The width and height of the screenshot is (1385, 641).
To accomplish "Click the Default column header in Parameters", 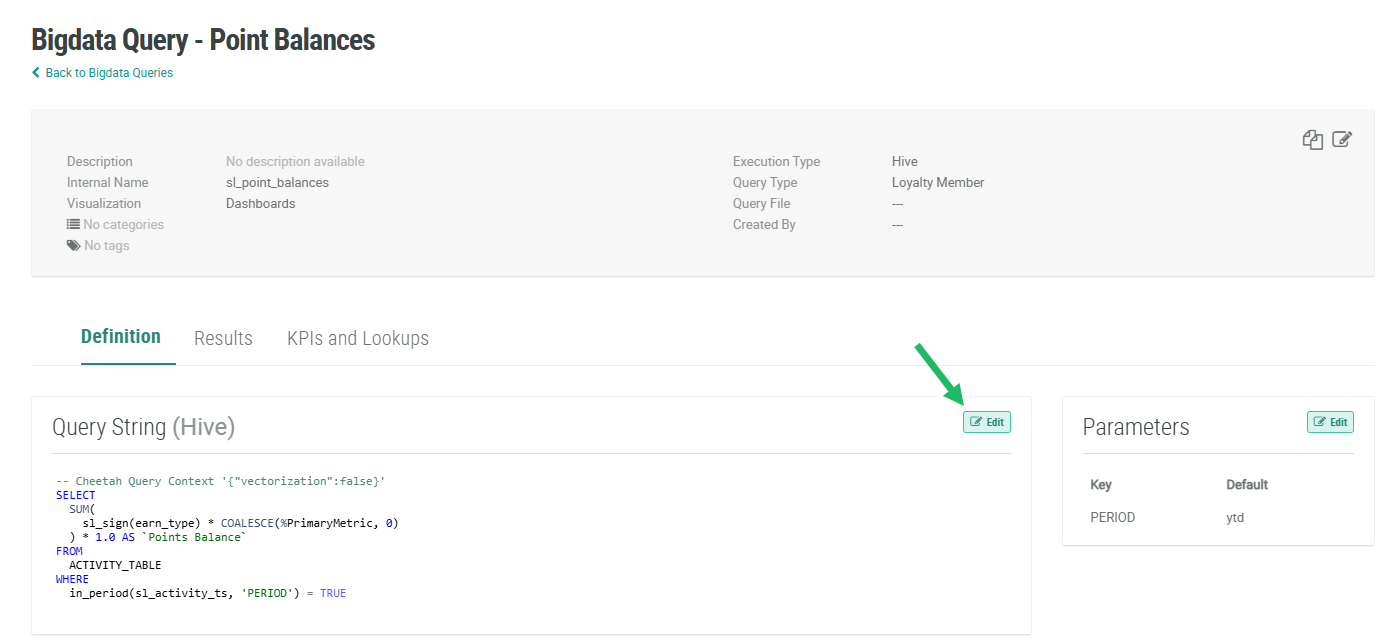I will [x=1247, y=485].
